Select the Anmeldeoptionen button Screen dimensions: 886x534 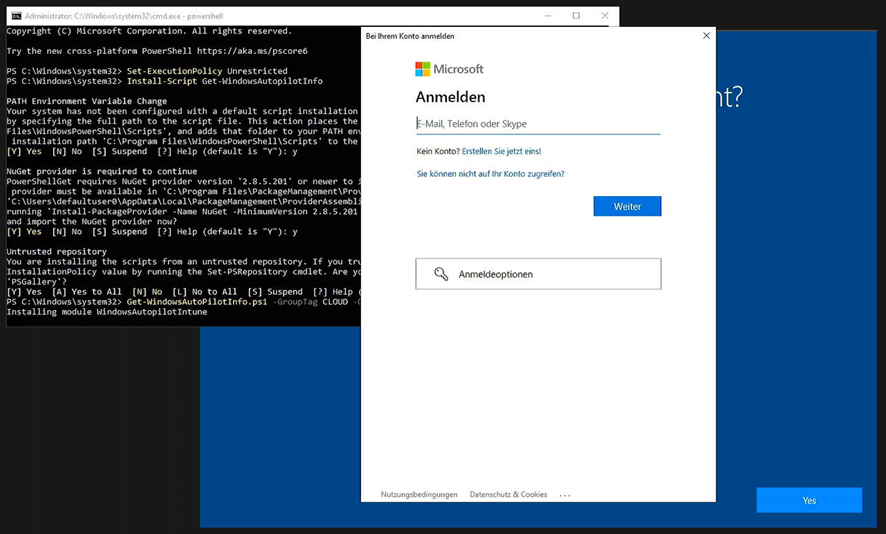click(538, 274)
